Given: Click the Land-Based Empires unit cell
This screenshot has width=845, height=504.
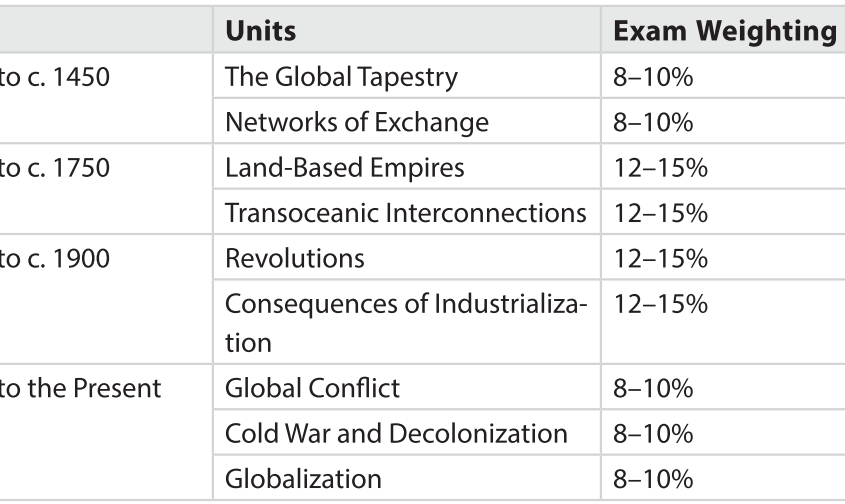Looking at the screenshot, I should click(x=345, y=167).
